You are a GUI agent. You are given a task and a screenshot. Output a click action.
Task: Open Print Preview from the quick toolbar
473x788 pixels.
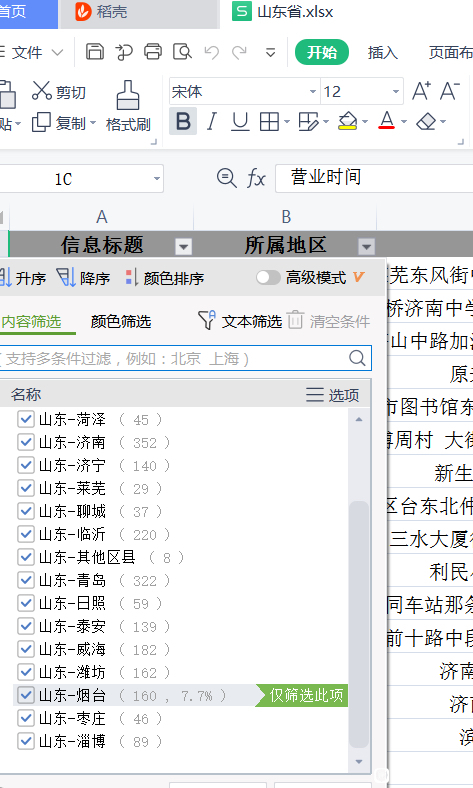coord(182,52)
